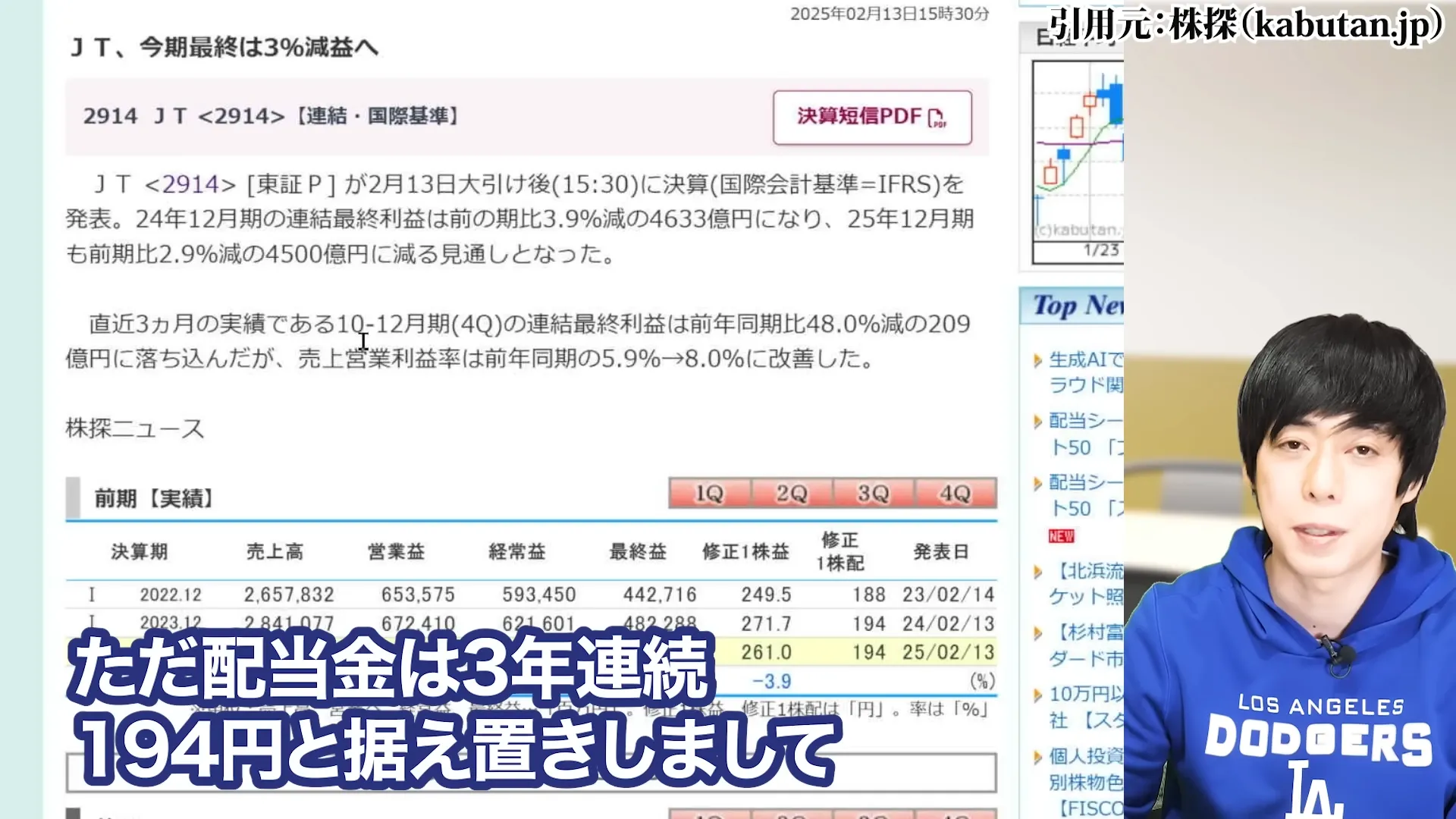The width and height of the screenshot is (1456, 819).
Task: Click the 前期【実績】 section heading
Action: [154, 498]
